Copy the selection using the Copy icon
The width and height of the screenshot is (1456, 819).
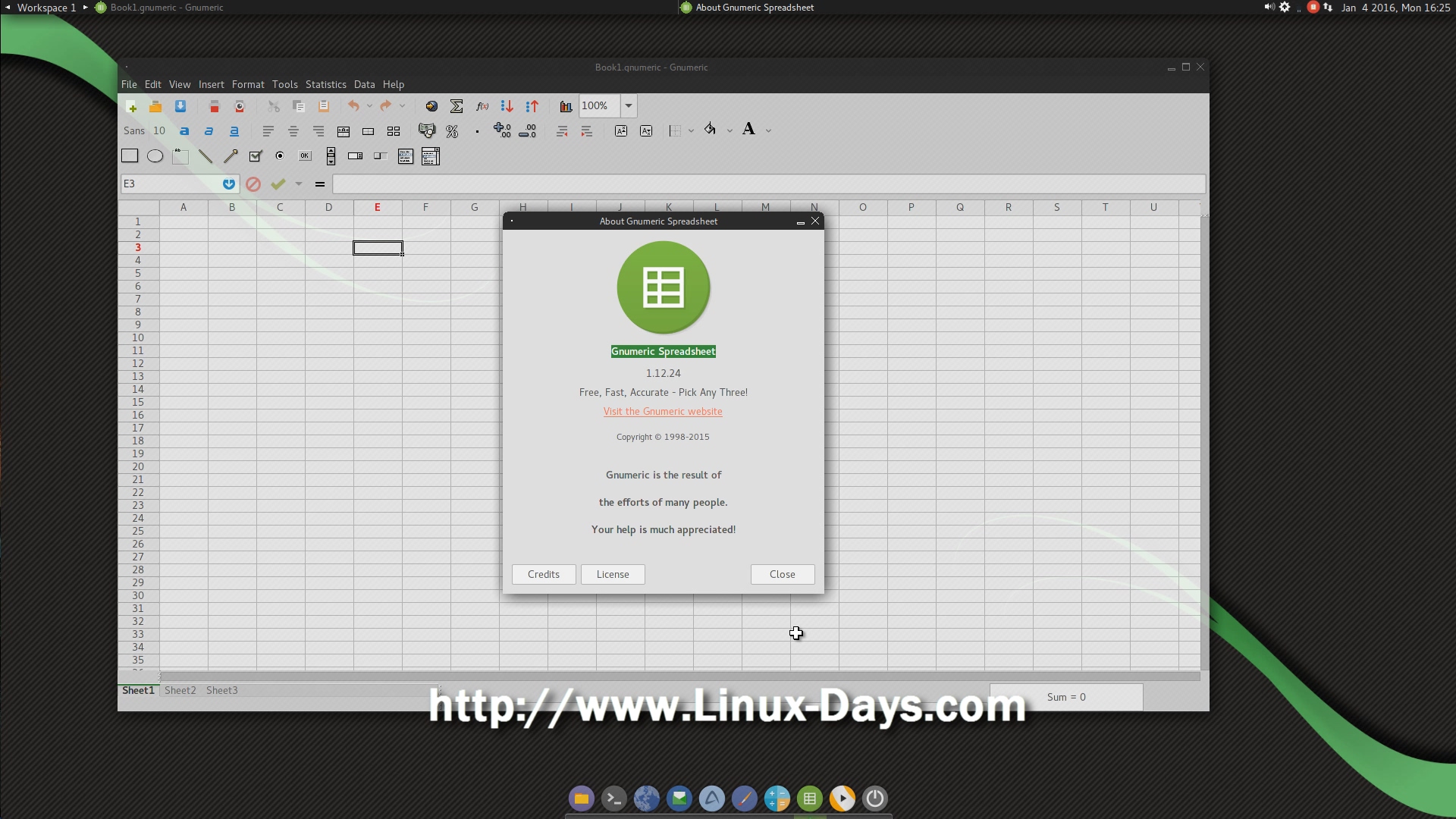pos(299,106)
